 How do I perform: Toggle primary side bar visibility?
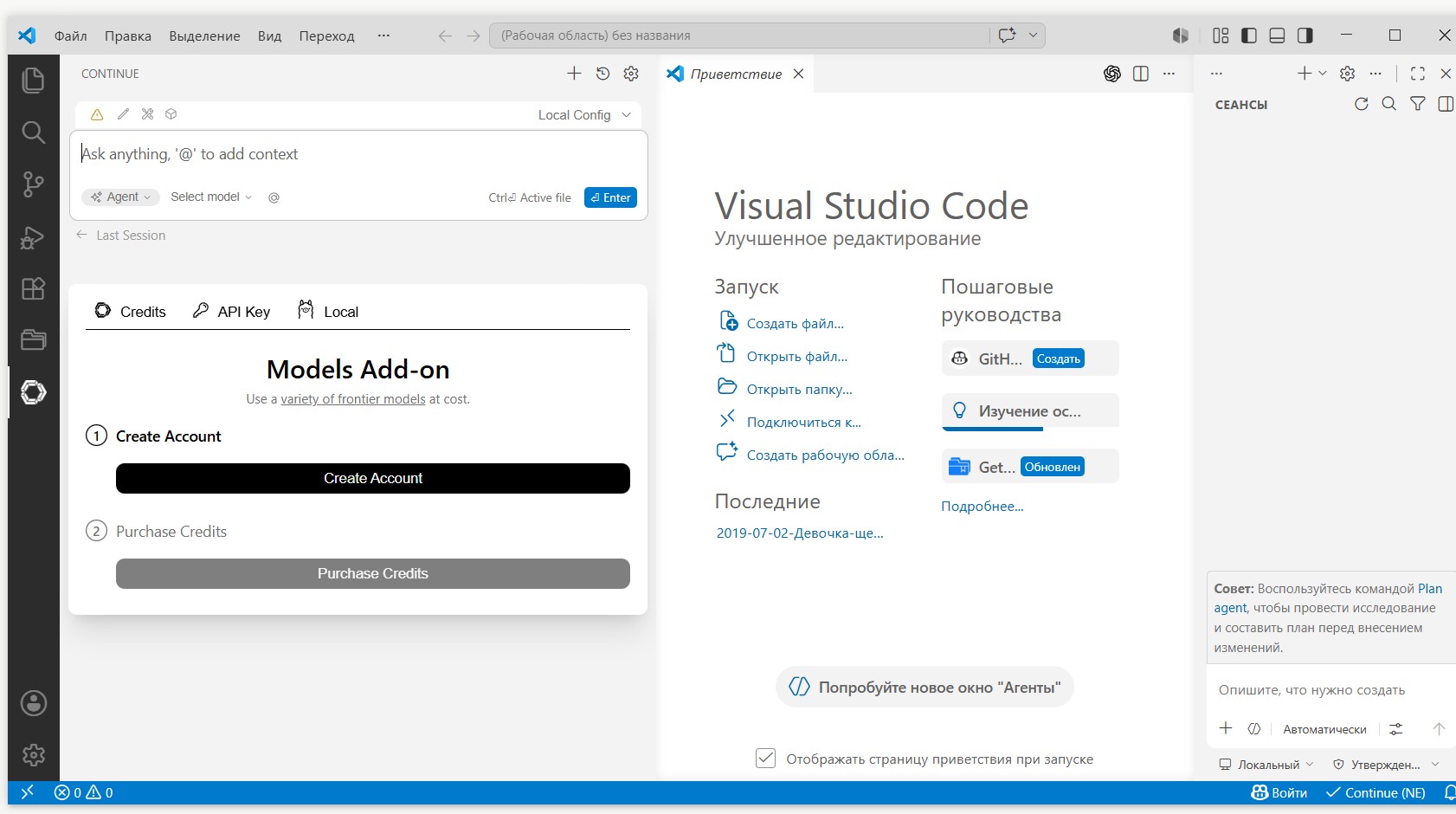coord(1249,36)
